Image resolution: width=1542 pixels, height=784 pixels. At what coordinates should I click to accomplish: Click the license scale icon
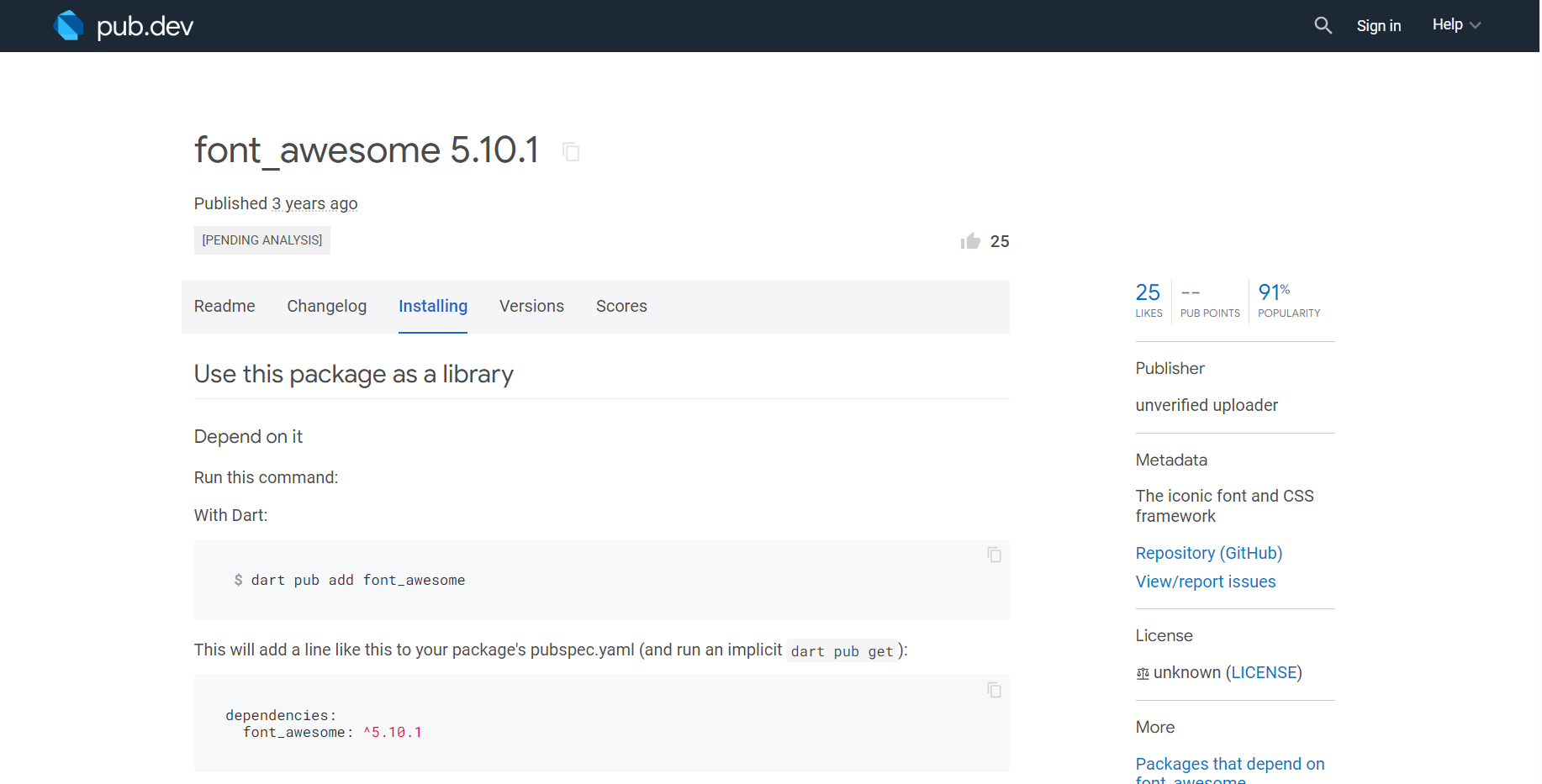tap(1143, 674)
